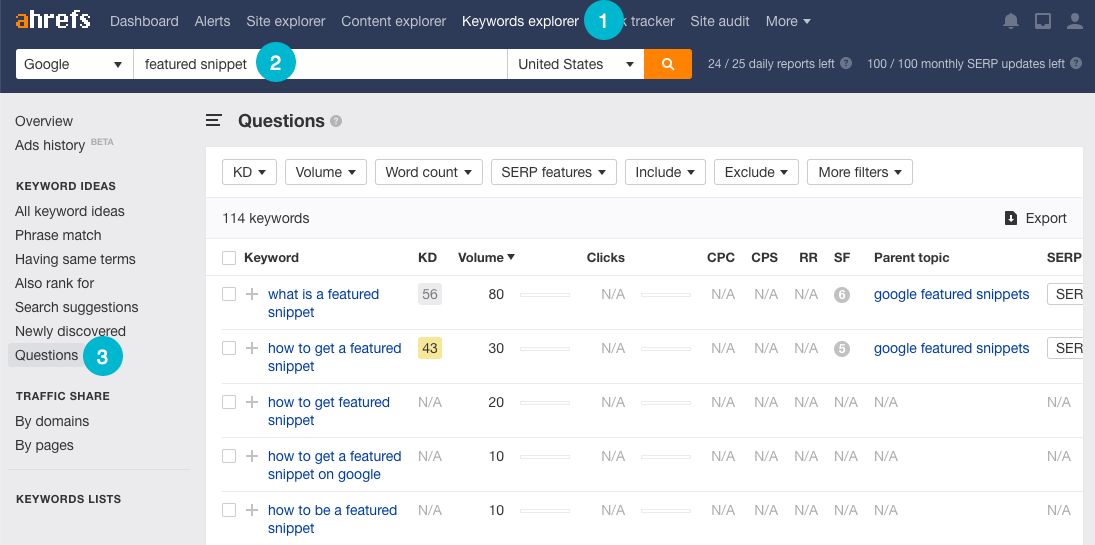Select Phrase match in the sidebar
Screen dimensions: 1095x545
coord(58,235)
